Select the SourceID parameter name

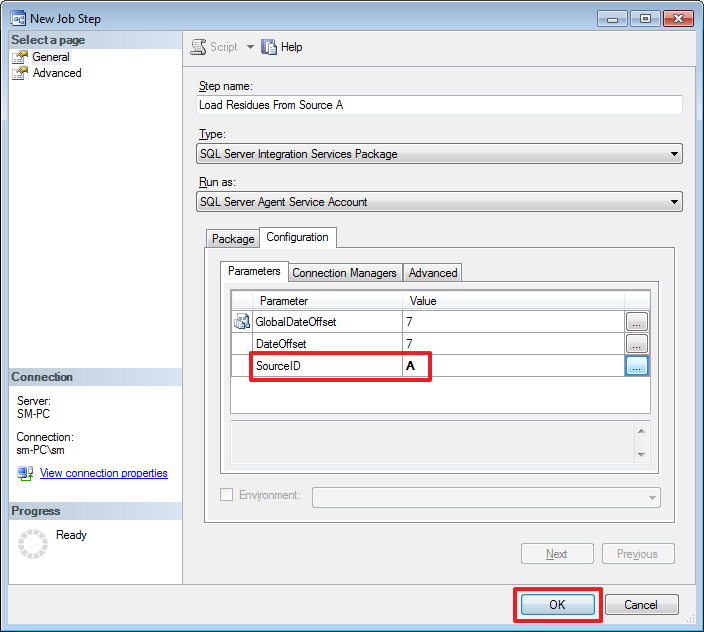point(278,366)
